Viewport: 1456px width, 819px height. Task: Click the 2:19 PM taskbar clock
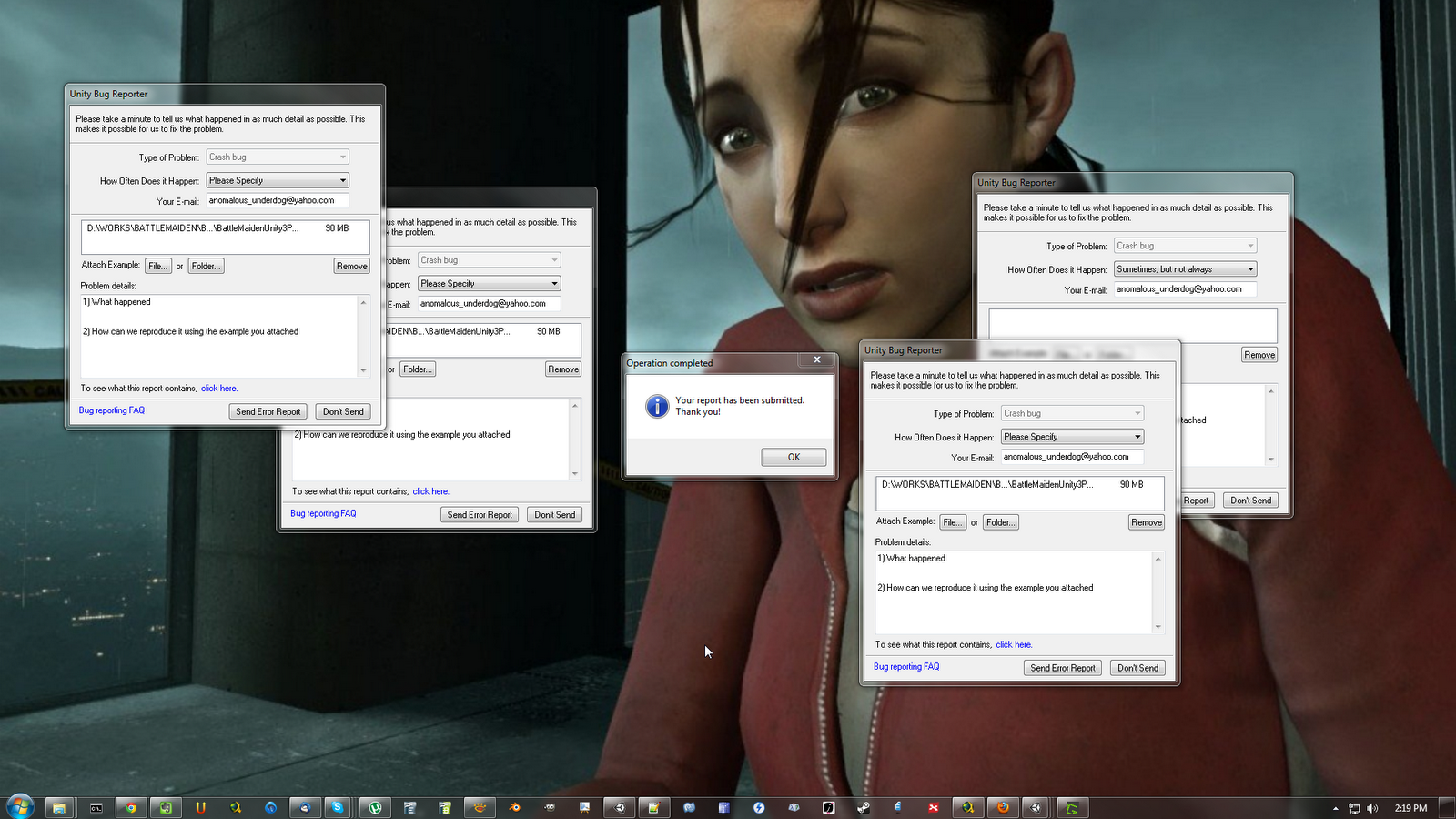click(x=1410, y=808)
